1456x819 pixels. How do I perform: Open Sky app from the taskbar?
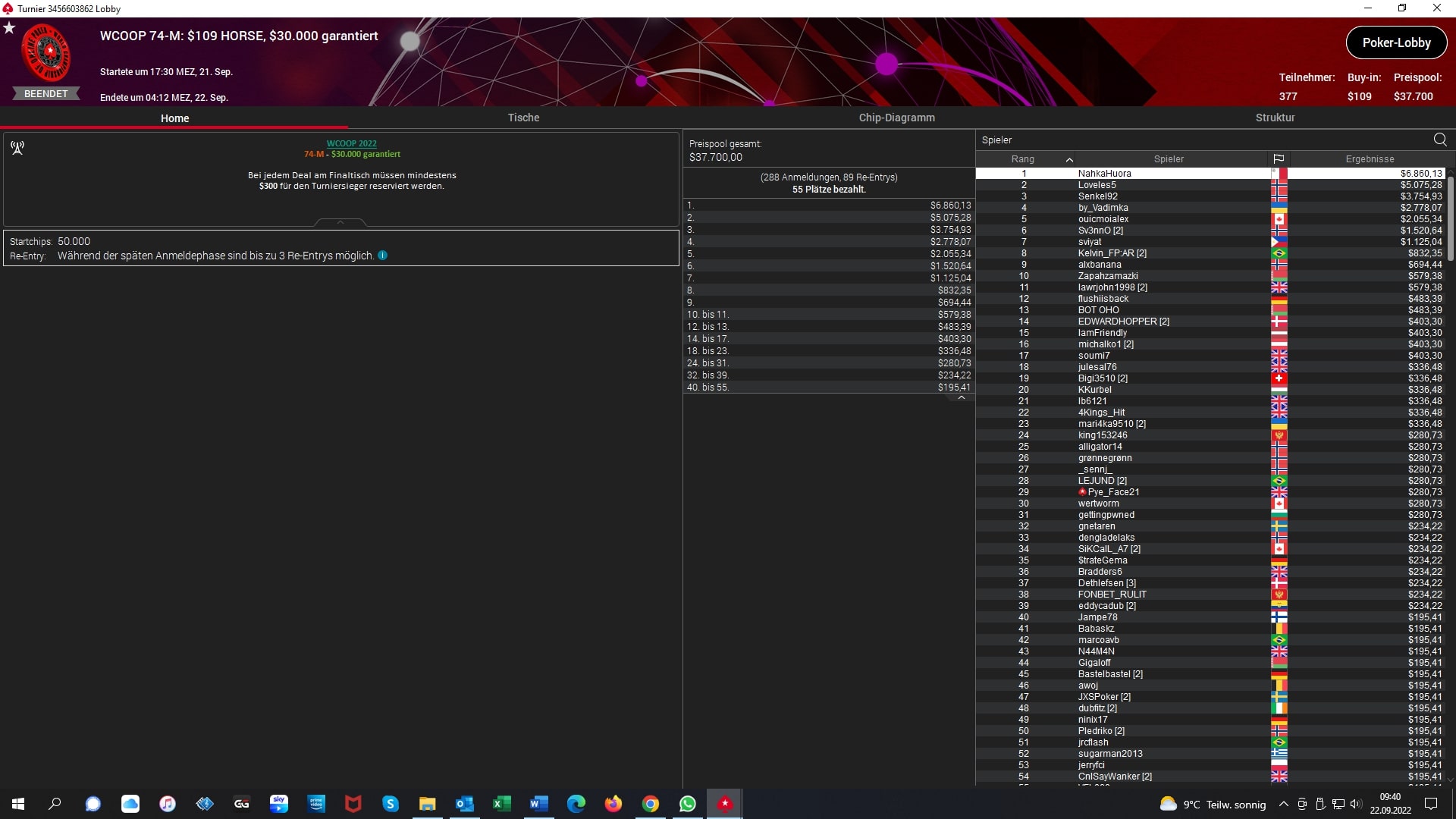pos(279,804)
